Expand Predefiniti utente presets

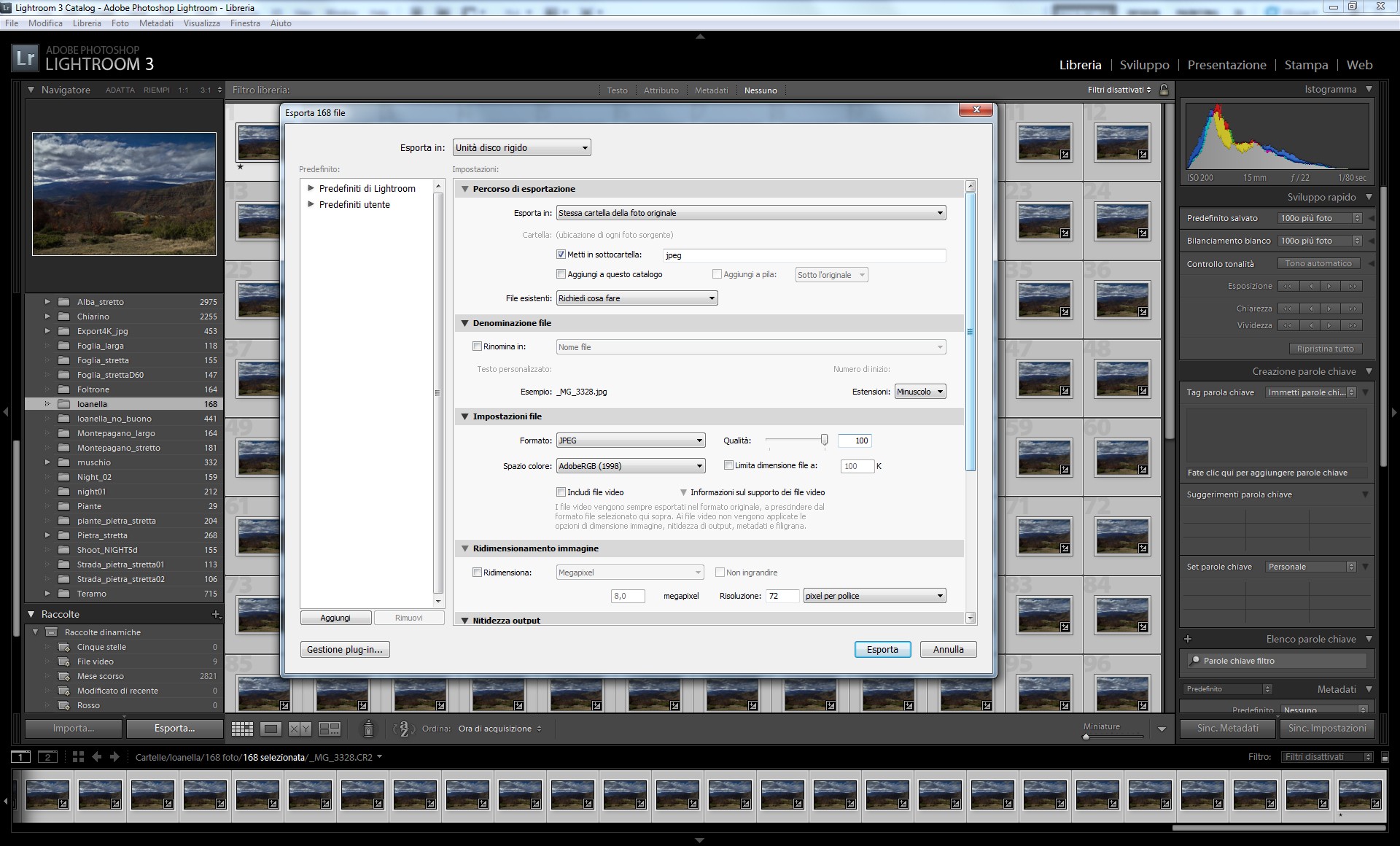click(311, 204)
